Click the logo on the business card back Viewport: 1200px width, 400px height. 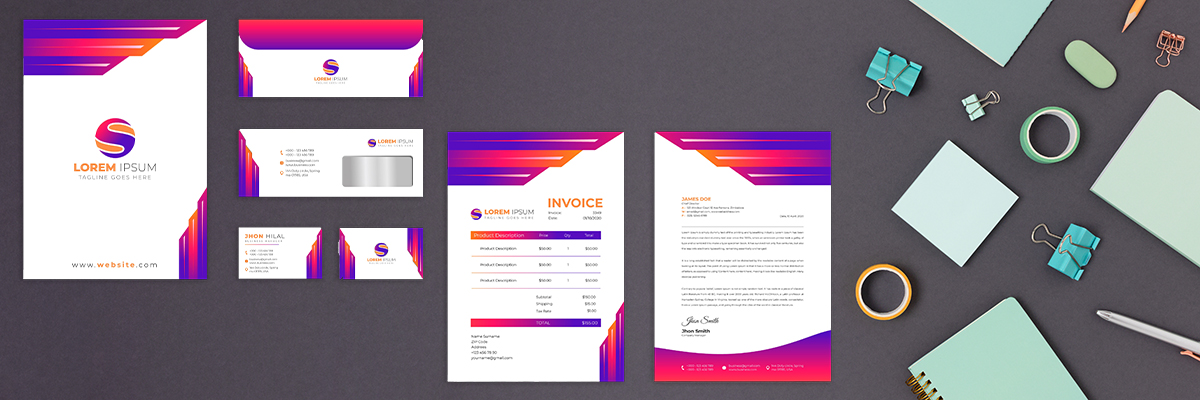pyautogui.click(x=380, y=250)
